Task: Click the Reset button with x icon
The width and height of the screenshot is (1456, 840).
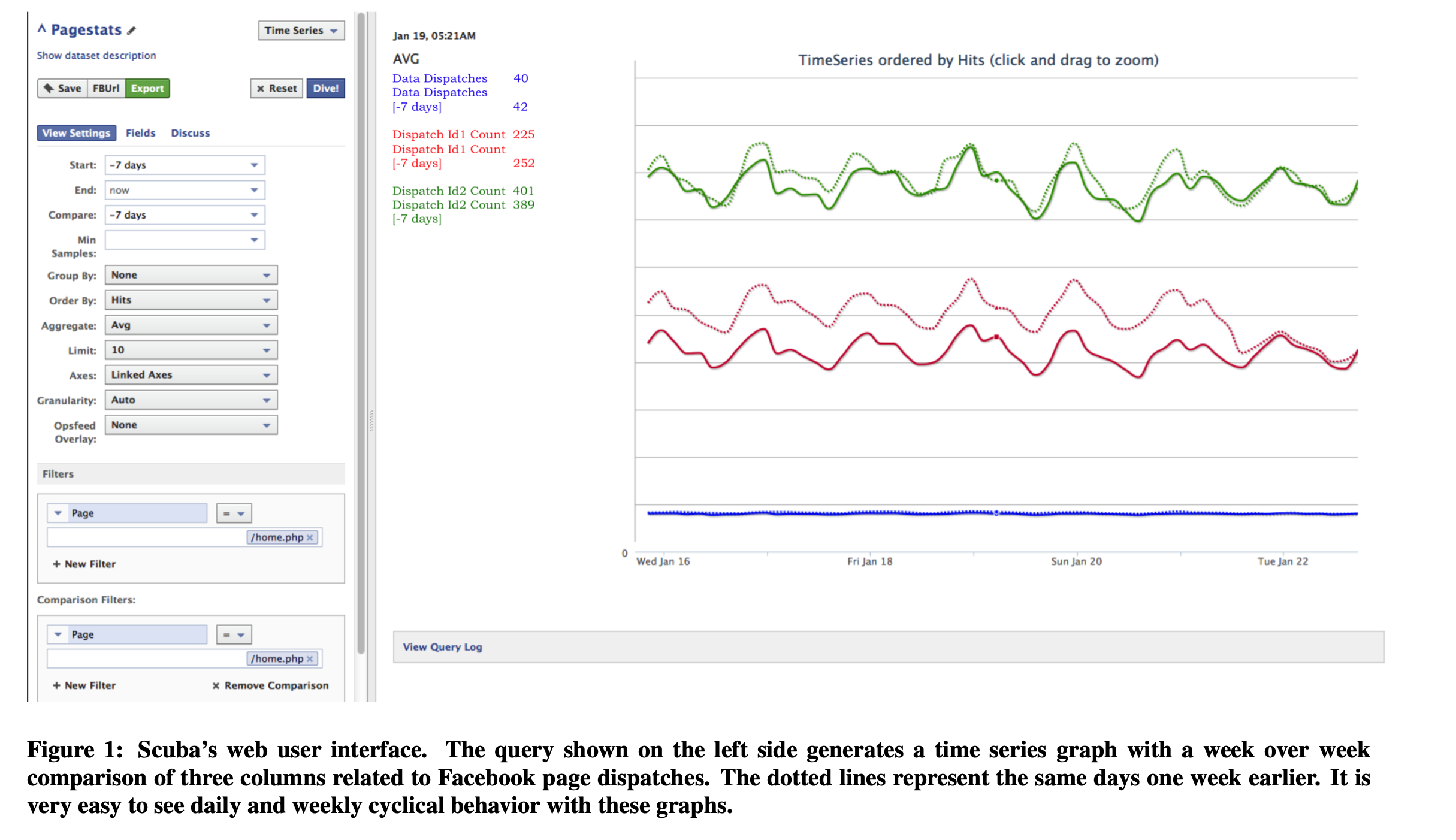Action: pyautogui.click(x=277, y=89)
